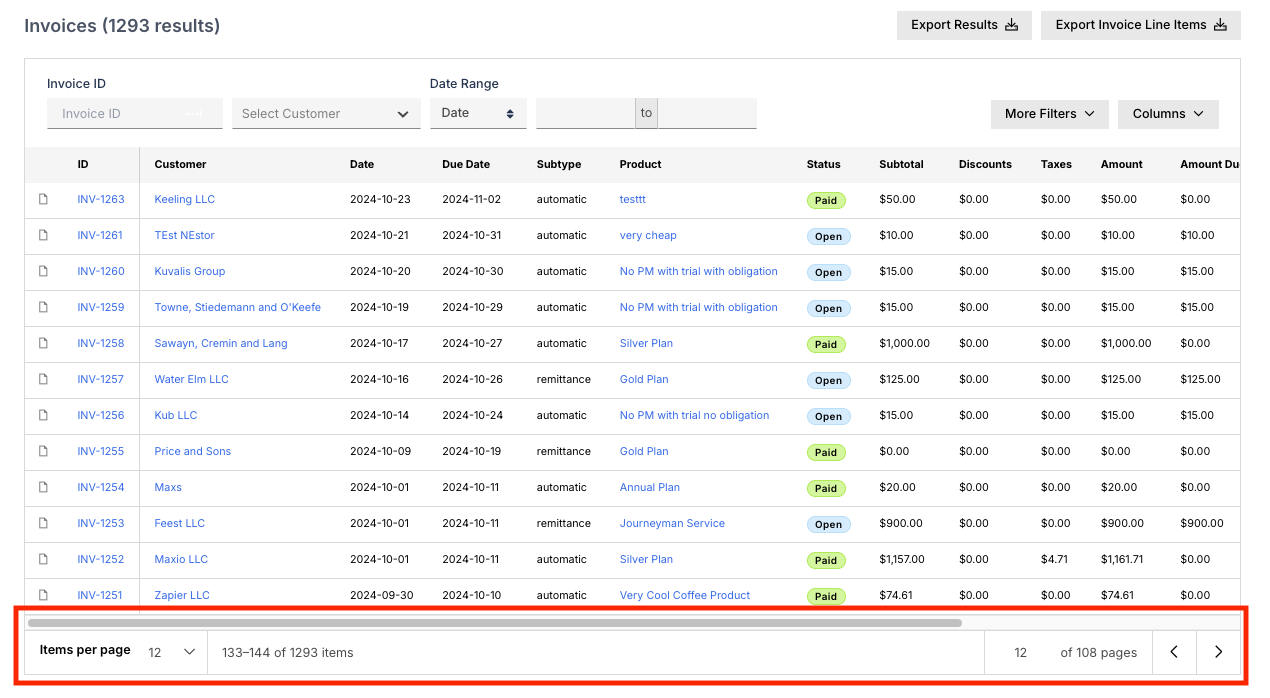
Task: Open document icon for INV-1251 row
Action: [43, 595]
